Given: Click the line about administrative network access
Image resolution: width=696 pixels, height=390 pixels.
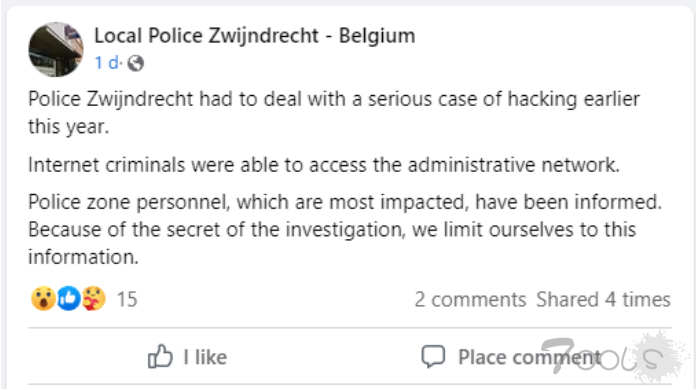Looking at the screenshot, I should tap(324, 165).
